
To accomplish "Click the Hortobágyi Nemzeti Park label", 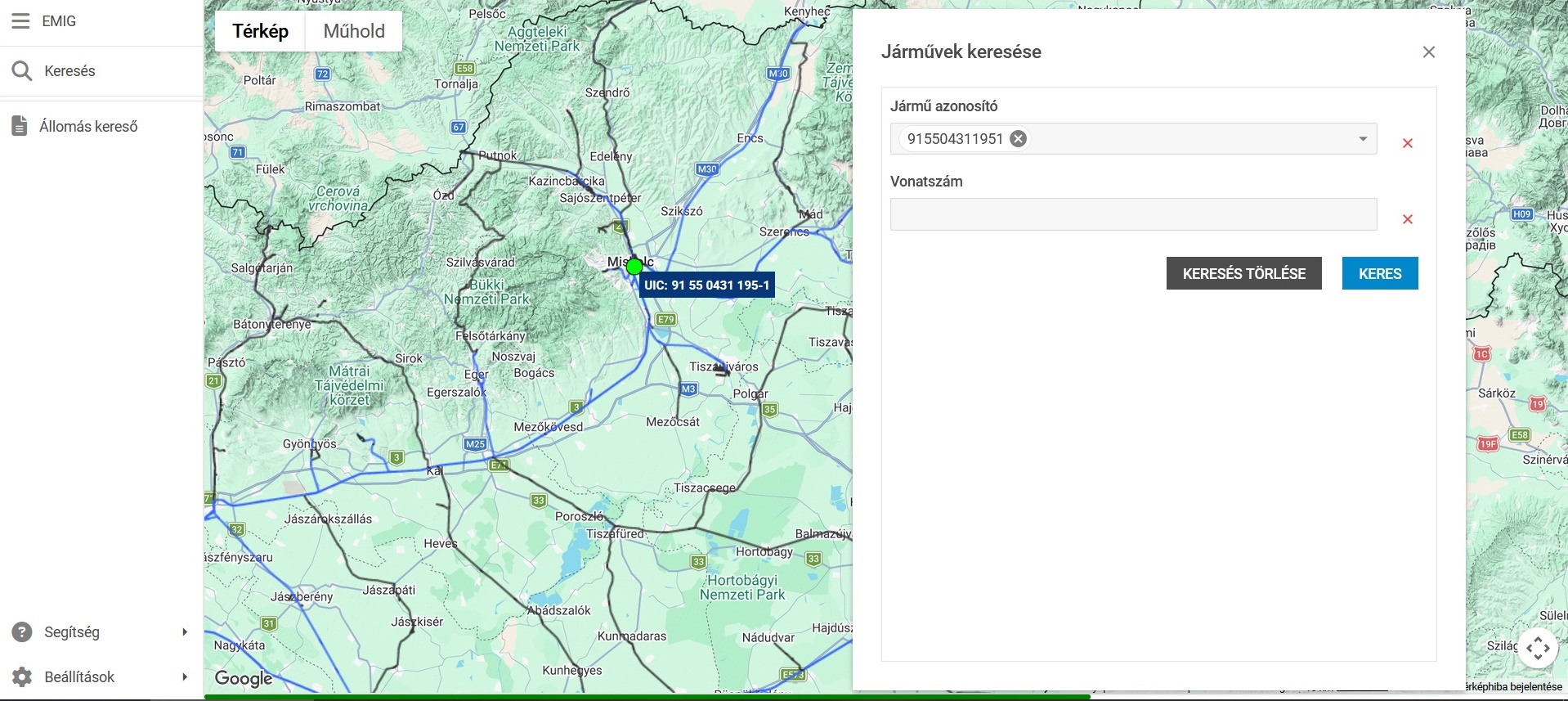I will pos(742,587).
